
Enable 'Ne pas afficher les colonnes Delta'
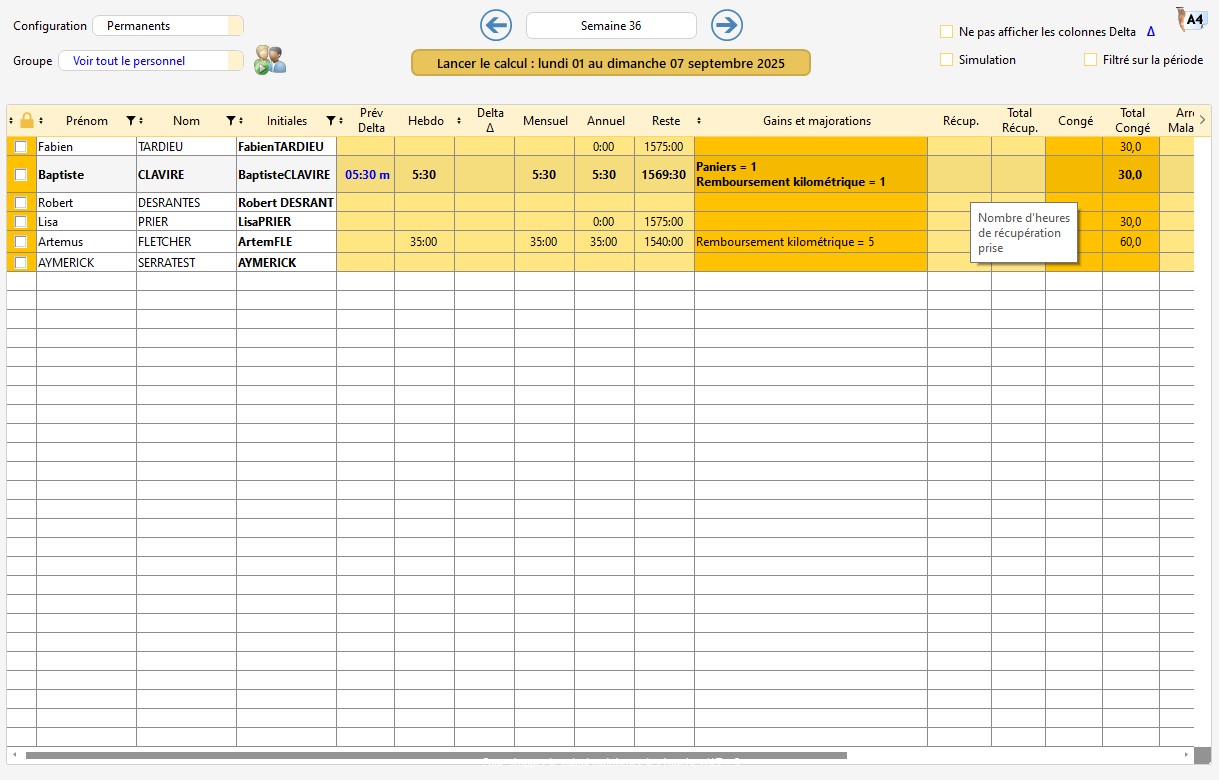click(x=946, y=32)
